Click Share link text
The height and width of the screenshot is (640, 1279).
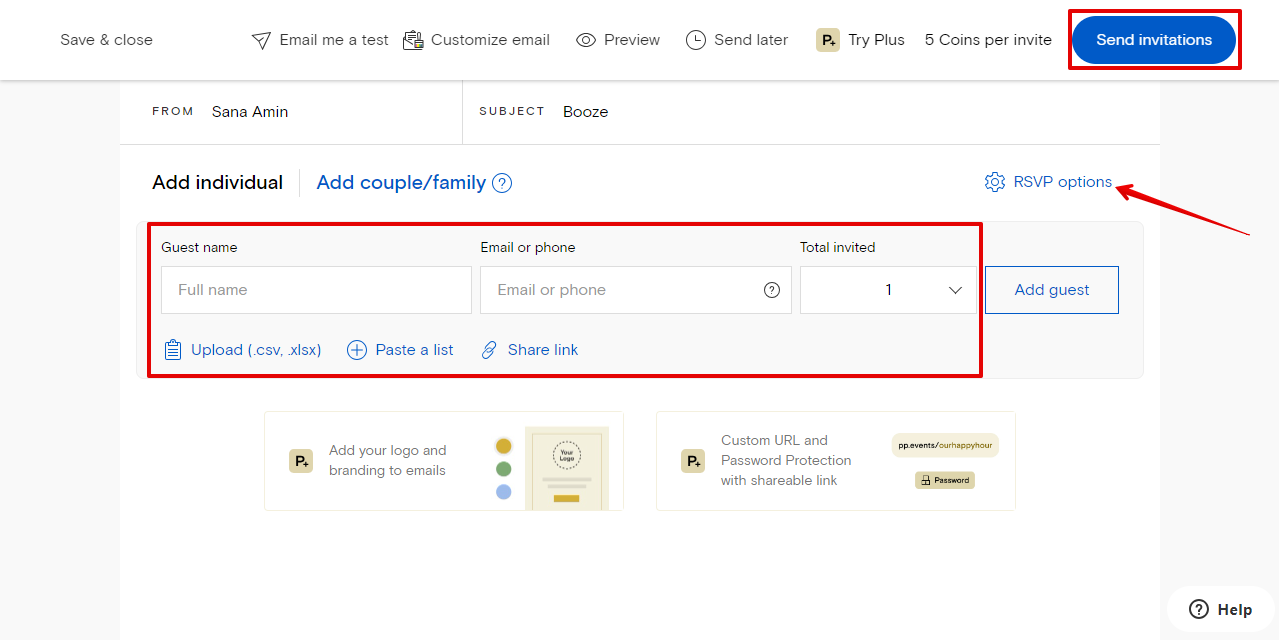coord(543,350)
